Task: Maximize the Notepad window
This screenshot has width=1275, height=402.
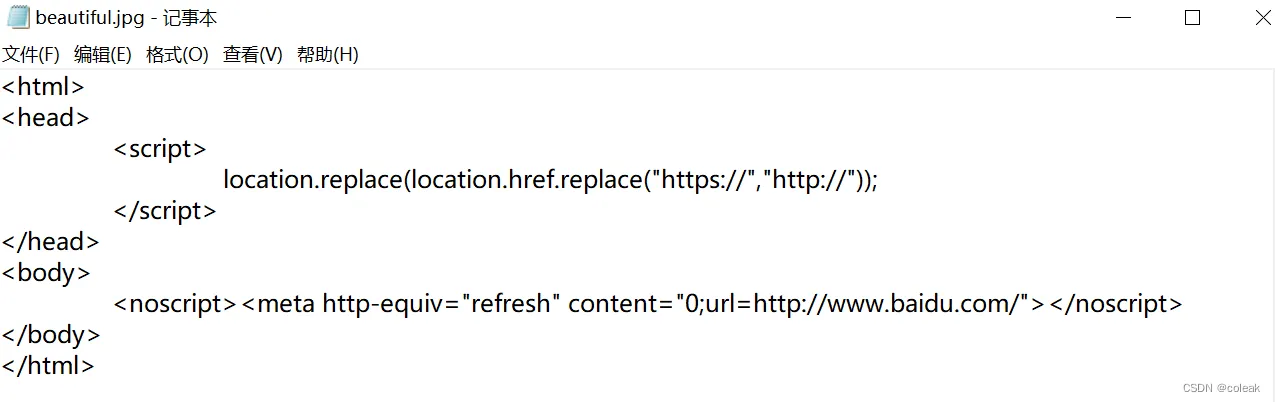Action: (1192, 18)
